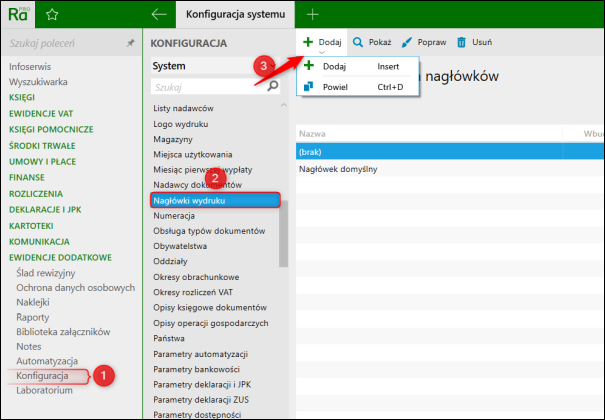The width and height of the screenshot is (605, 420).
Task: Expand the EWIDENCJE VAT section
Action: pyautogui.click(x=41, y=114)
